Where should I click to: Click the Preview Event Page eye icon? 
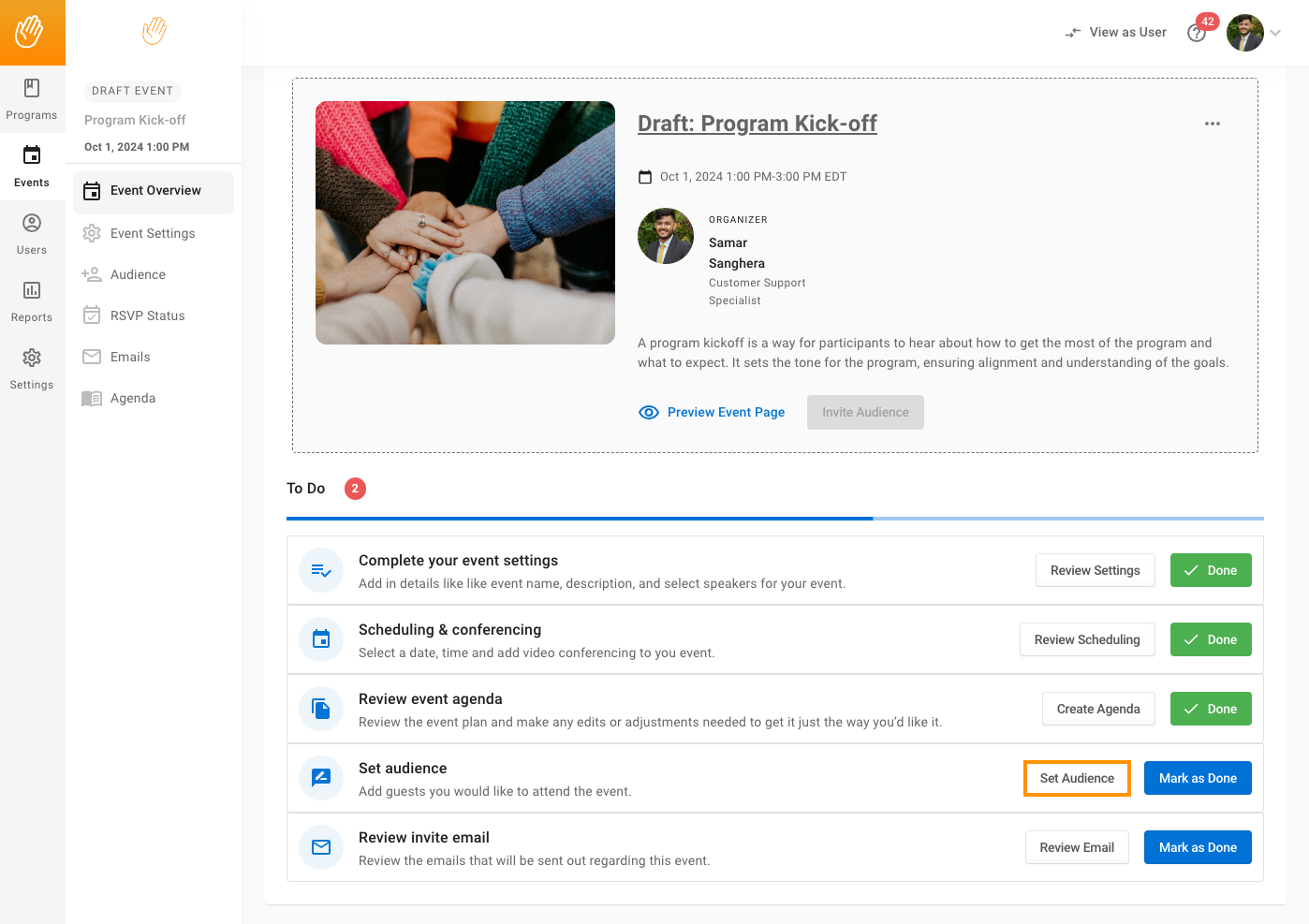tap(649, 413)
